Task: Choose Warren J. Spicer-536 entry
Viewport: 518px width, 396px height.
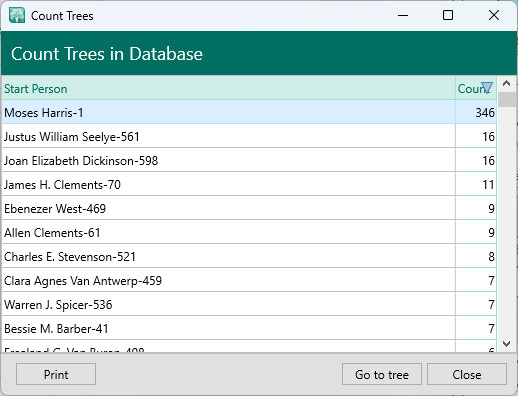Action: tap(249, 304)
